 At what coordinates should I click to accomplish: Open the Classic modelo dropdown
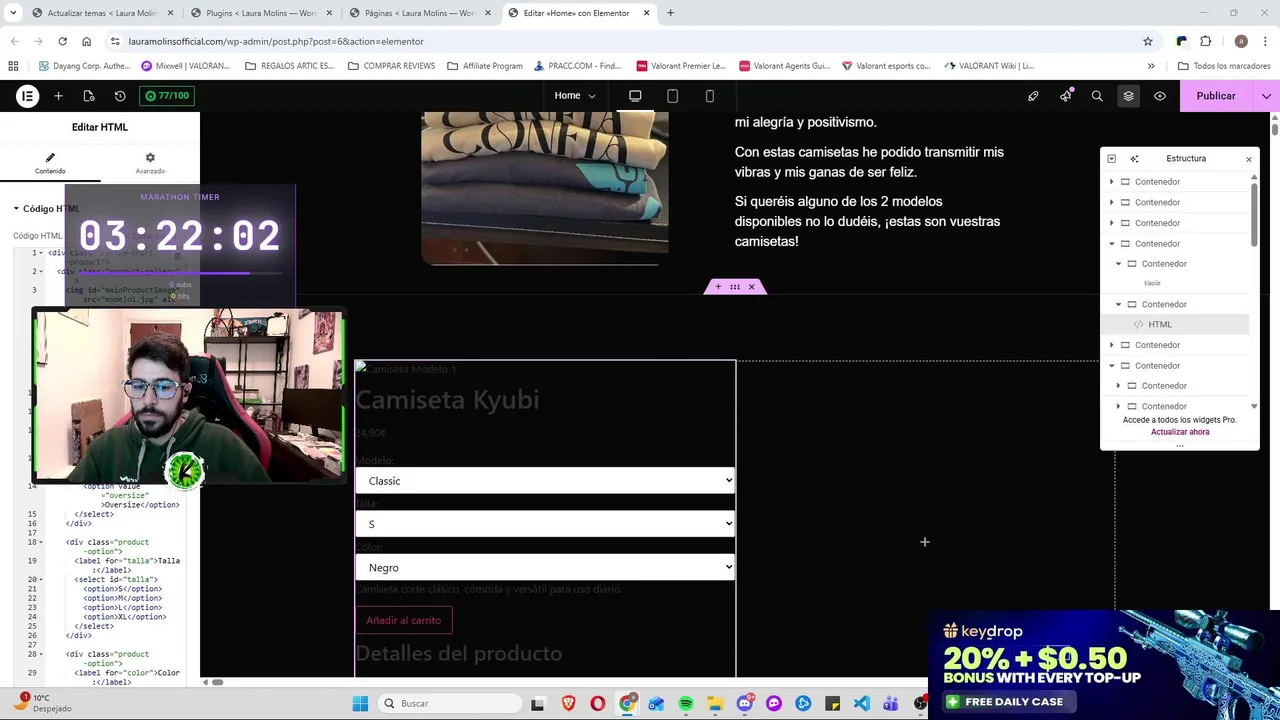[x=545, y=481]
